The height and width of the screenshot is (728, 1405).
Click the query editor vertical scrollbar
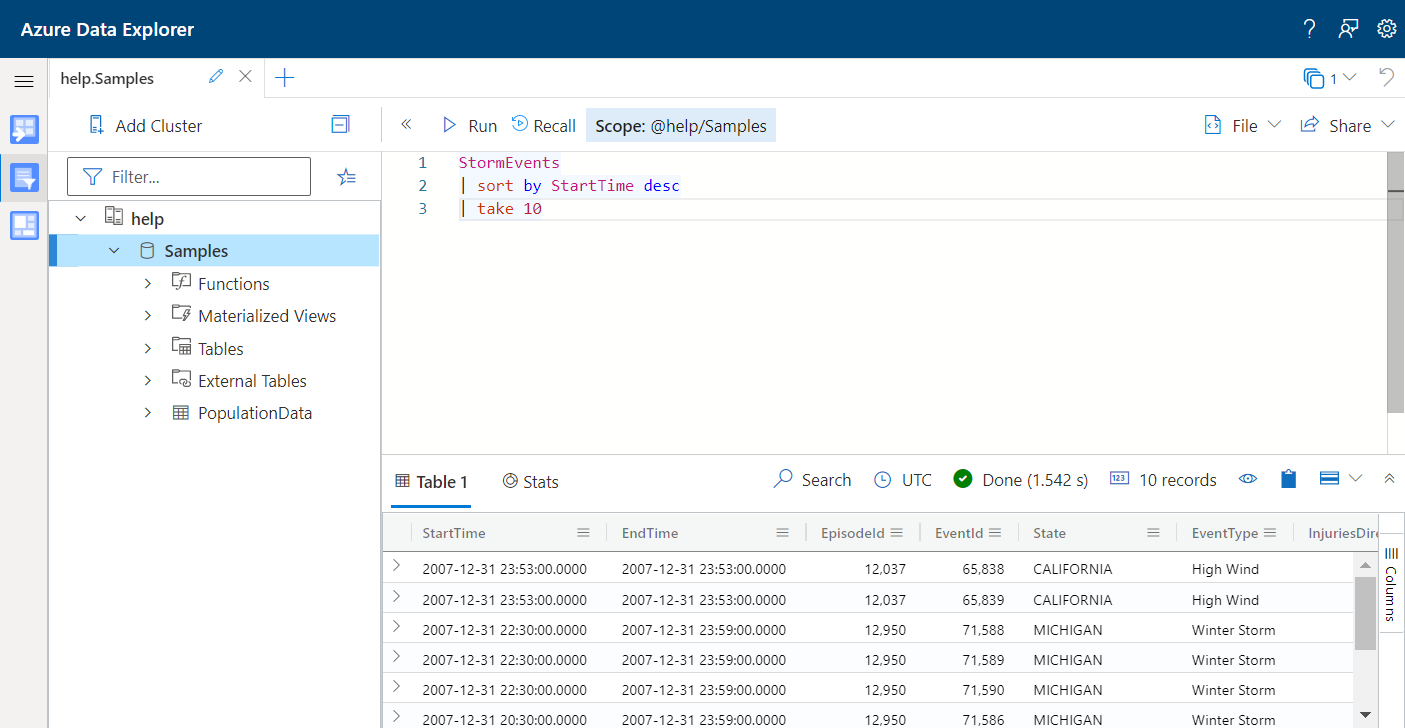(x=1396, y=282)
